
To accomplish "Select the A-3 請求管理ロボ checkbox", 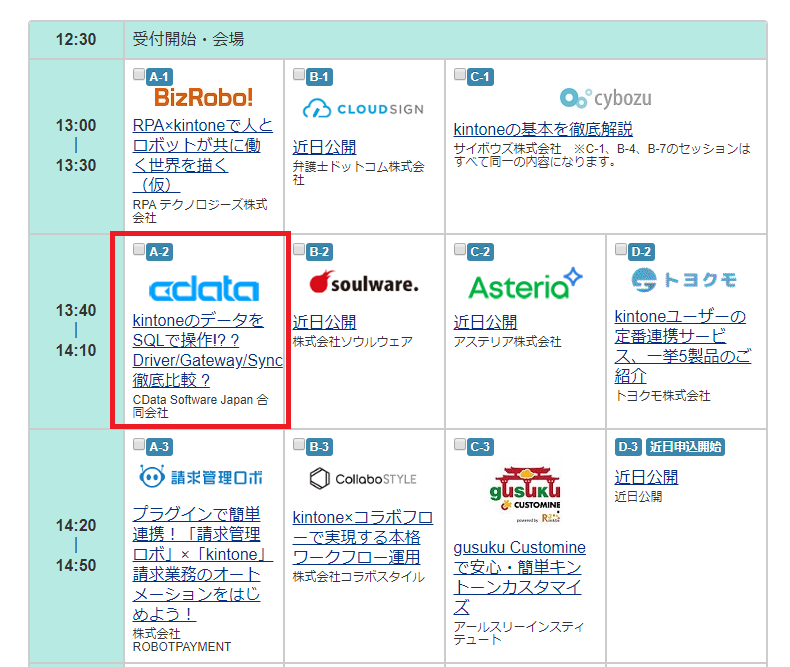I will (x=139, y=444).
